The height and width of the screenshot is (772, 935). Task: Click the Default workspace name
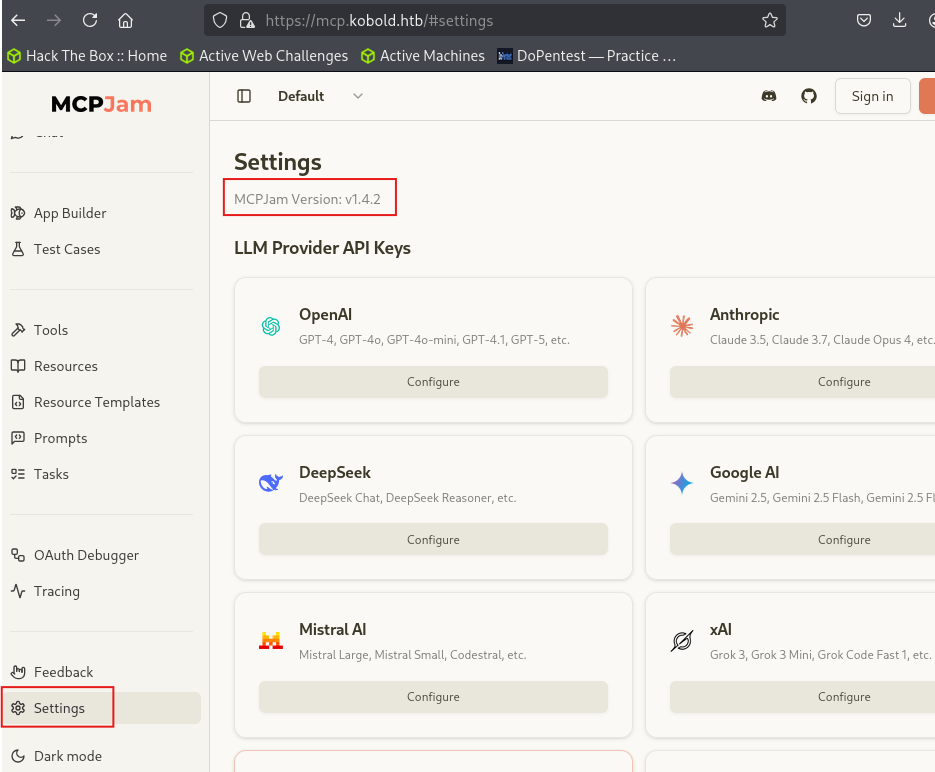(301, 96)
